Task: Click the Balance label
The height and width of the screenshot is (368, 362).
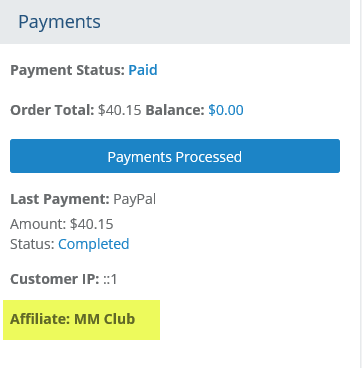Action: (175, 110)
